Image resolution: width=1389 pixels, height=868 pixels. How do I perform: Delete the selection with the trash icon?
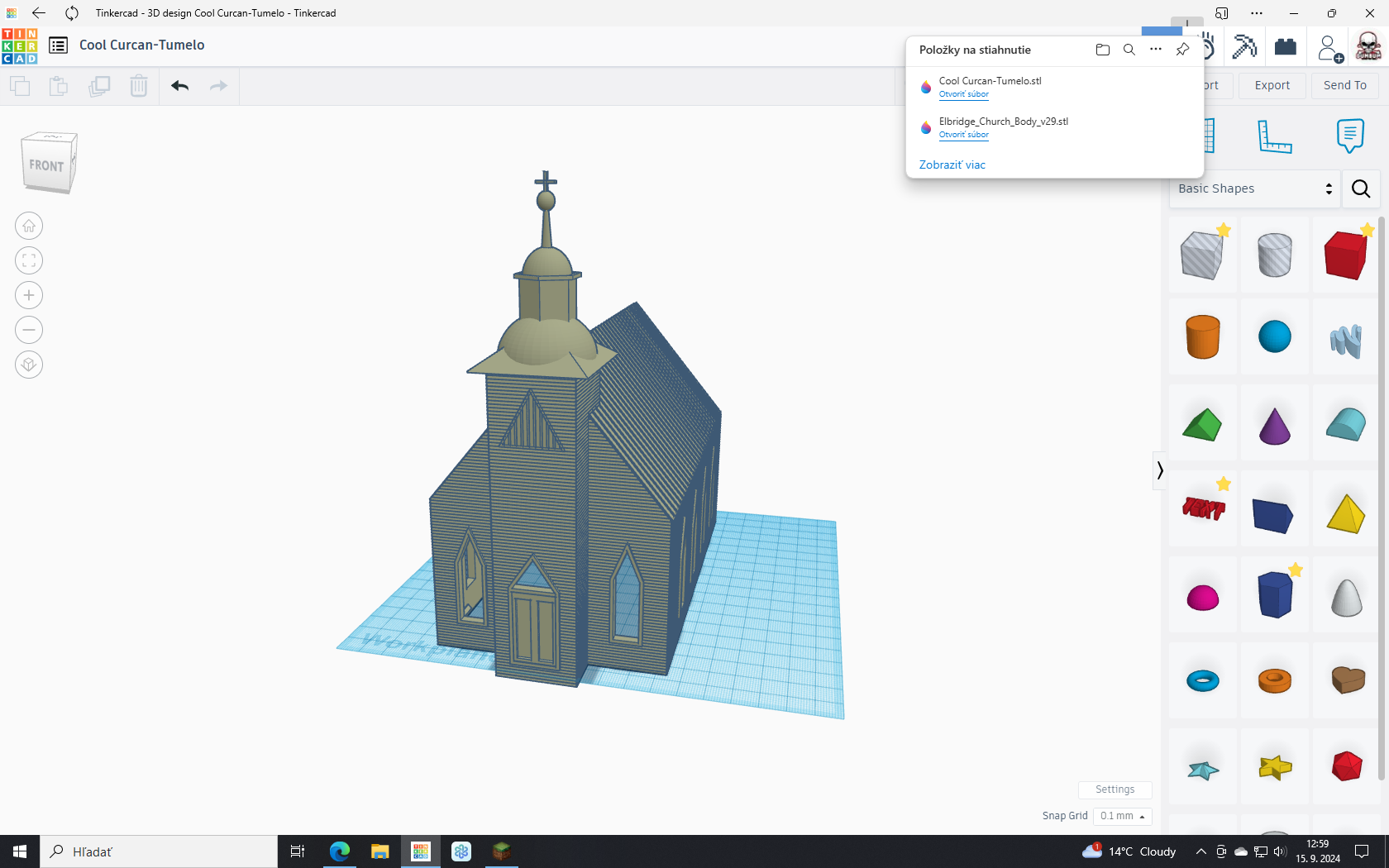(139, 85)
